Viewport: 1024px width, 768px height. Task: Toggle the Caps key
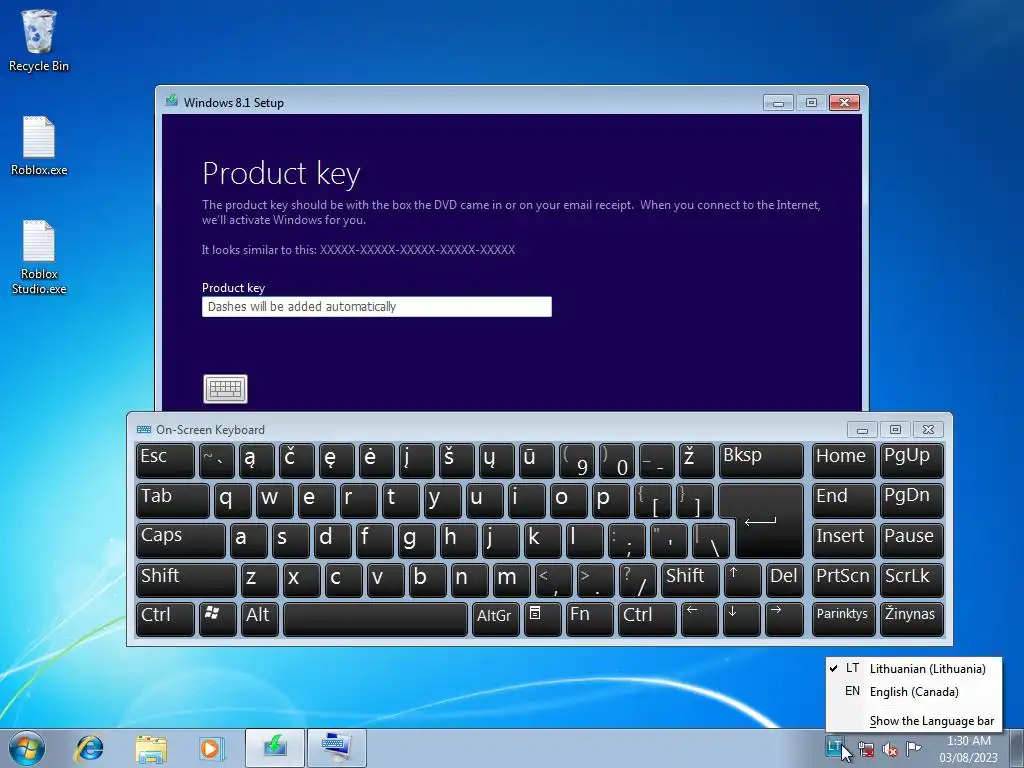coord(181,540)
